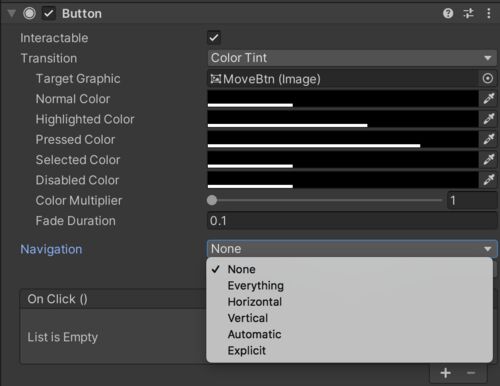
Task: Click the List is Empty text
Action: coord(63,337)
